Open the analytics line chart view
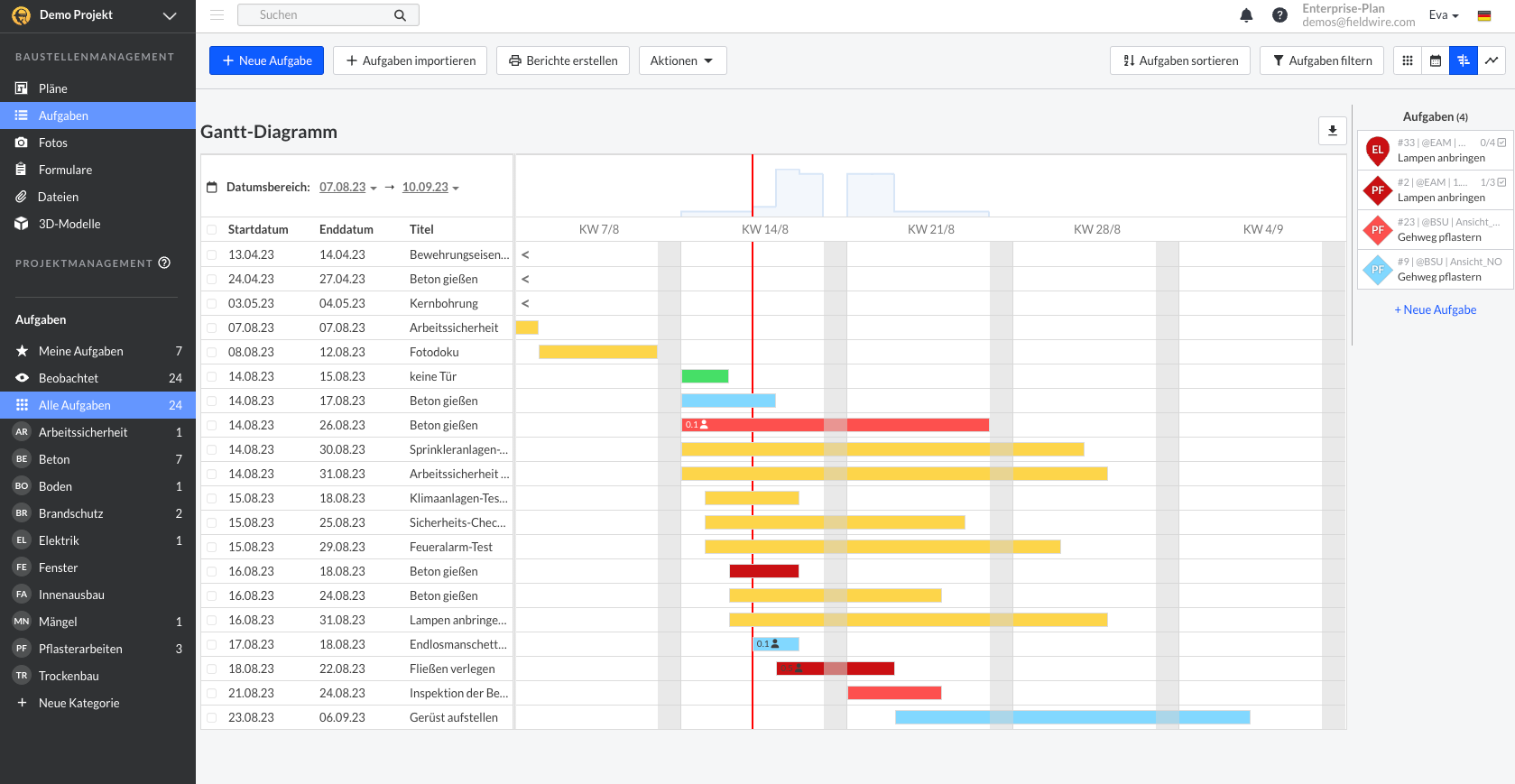This screenshot has height=784, width=1515. (x=1492, y=60)
